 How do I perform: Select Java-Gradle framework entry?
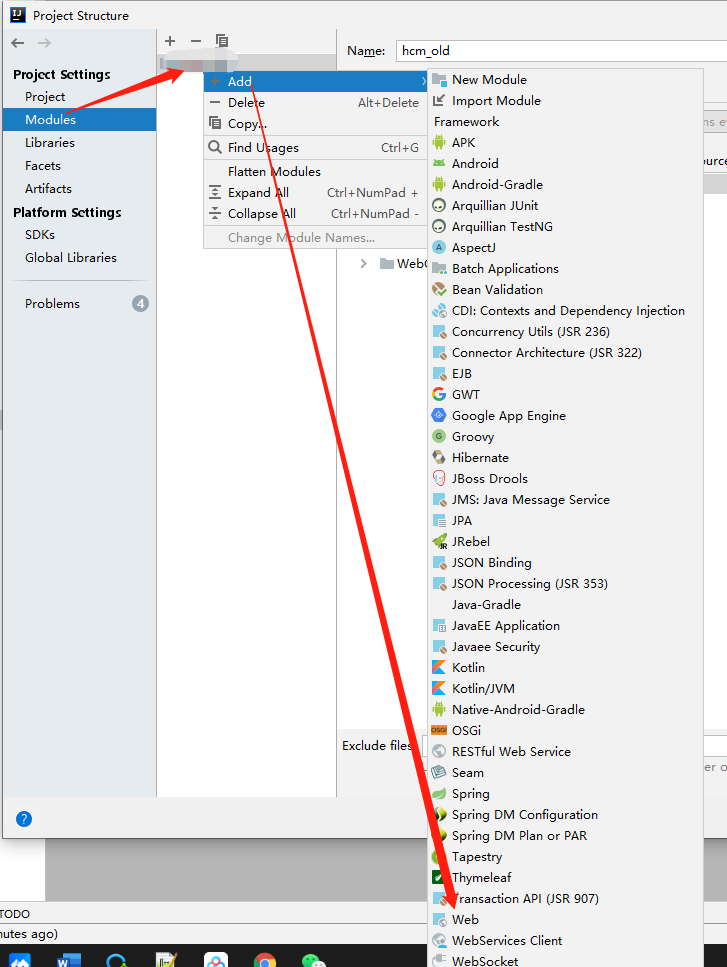tap(565, 604)
